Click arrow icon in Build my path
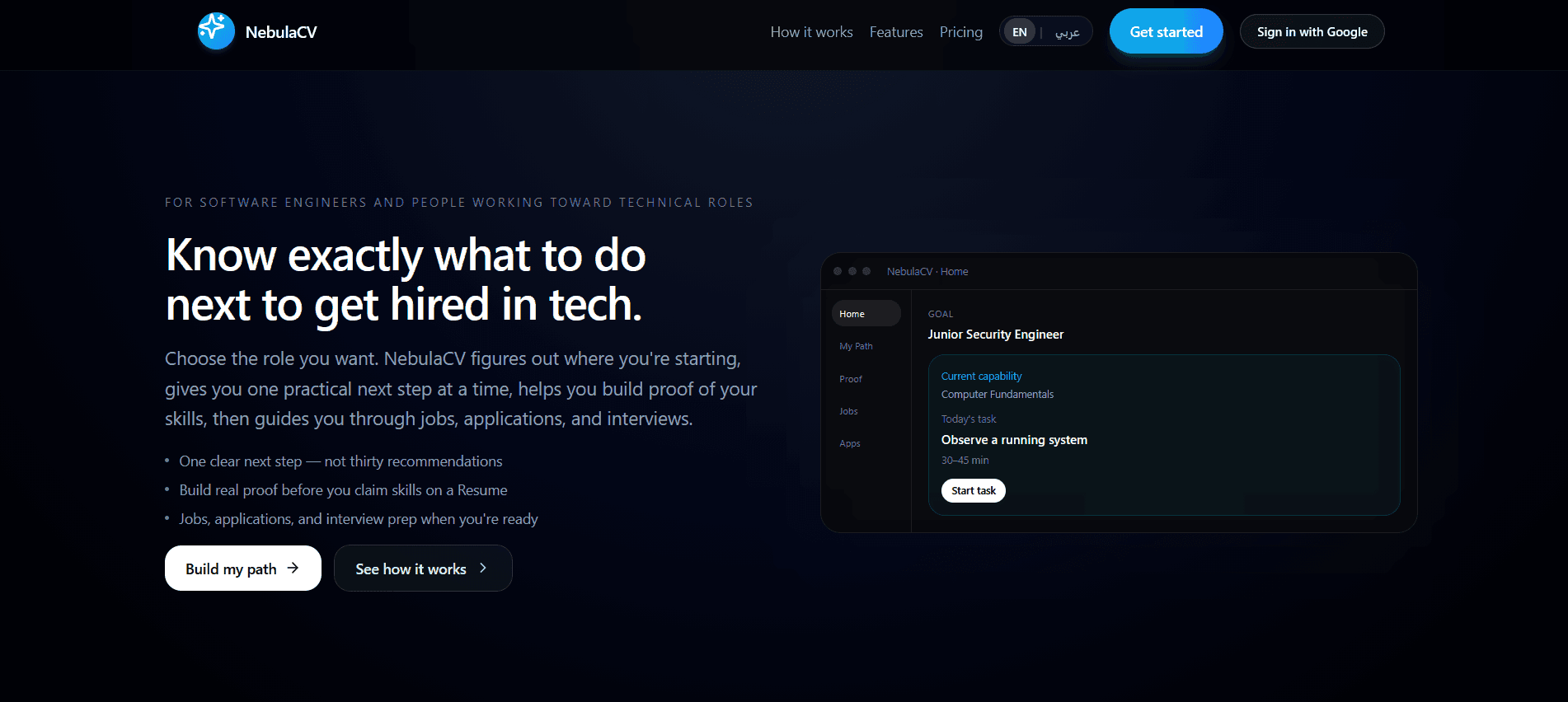Screen dimensions: 1568x702 [293, 569]
